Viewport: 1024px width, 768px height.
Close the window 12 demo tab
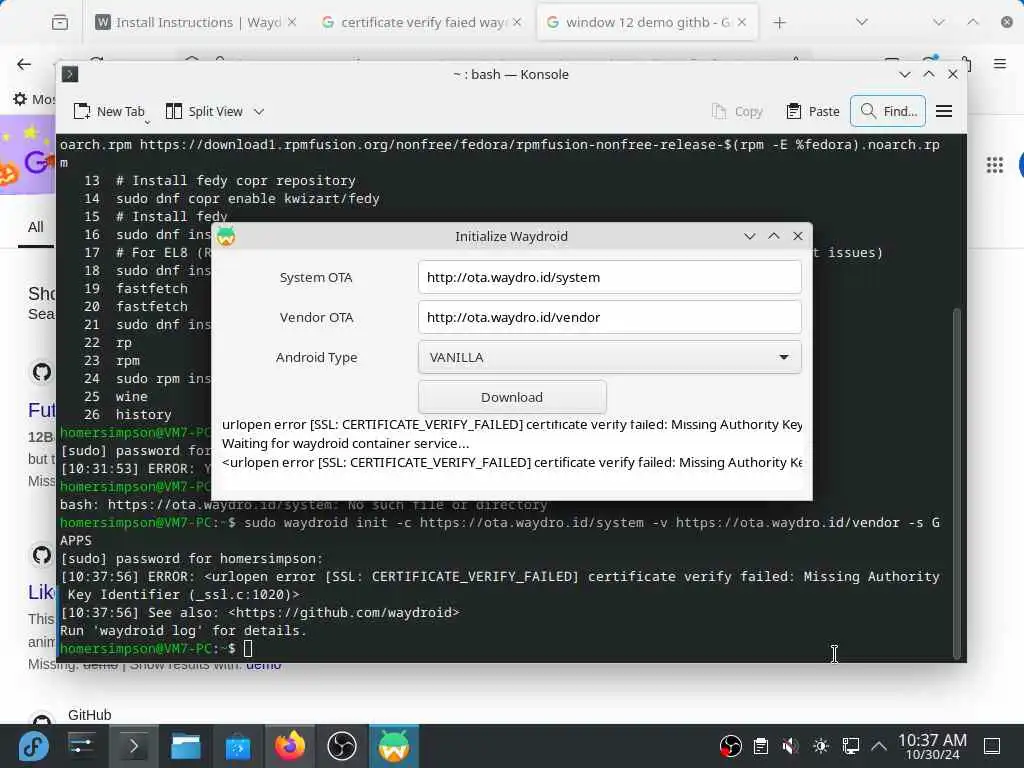point(742,22)
